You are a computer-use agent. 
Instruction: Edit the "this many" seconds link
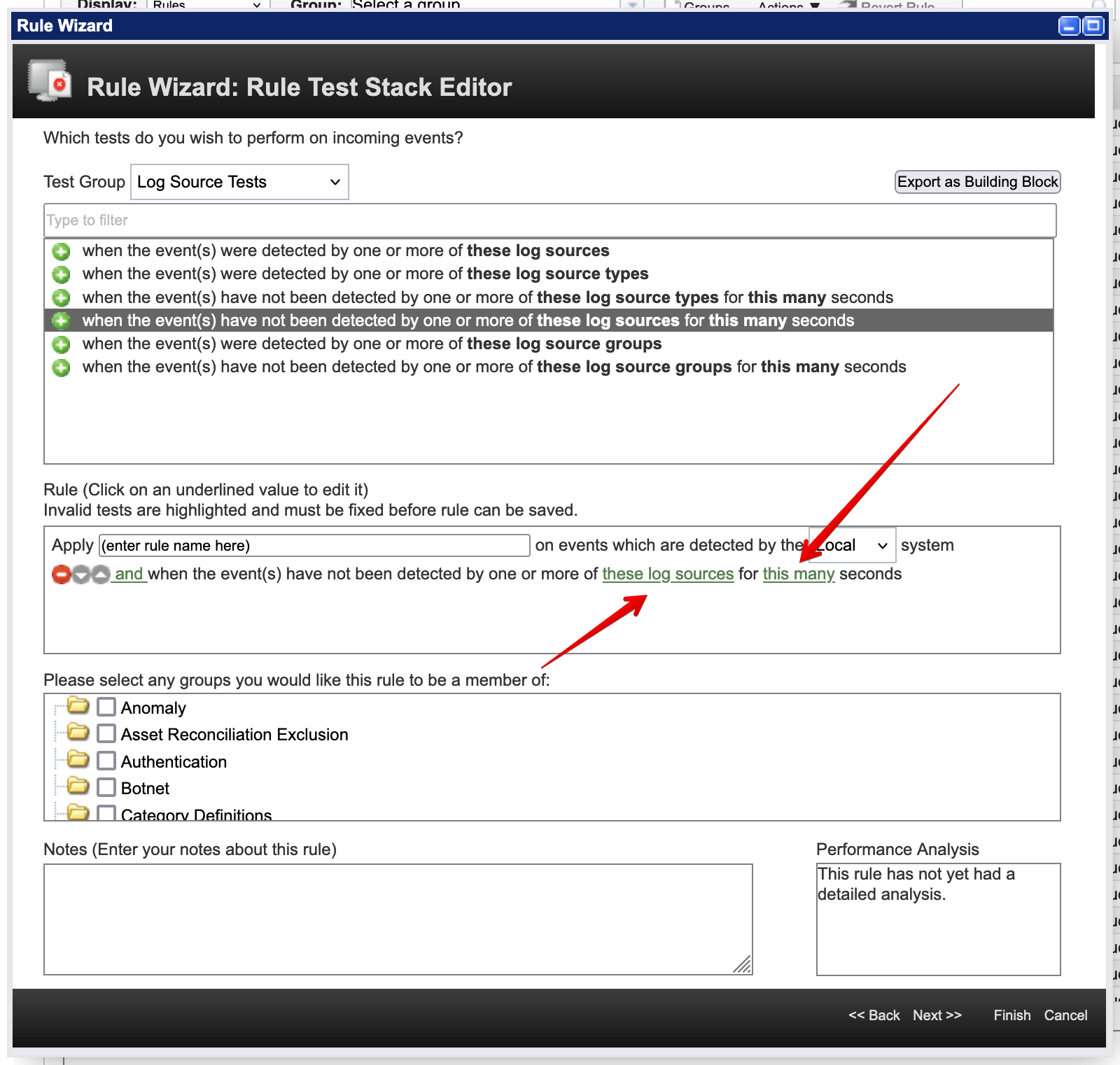pos(798,574)
